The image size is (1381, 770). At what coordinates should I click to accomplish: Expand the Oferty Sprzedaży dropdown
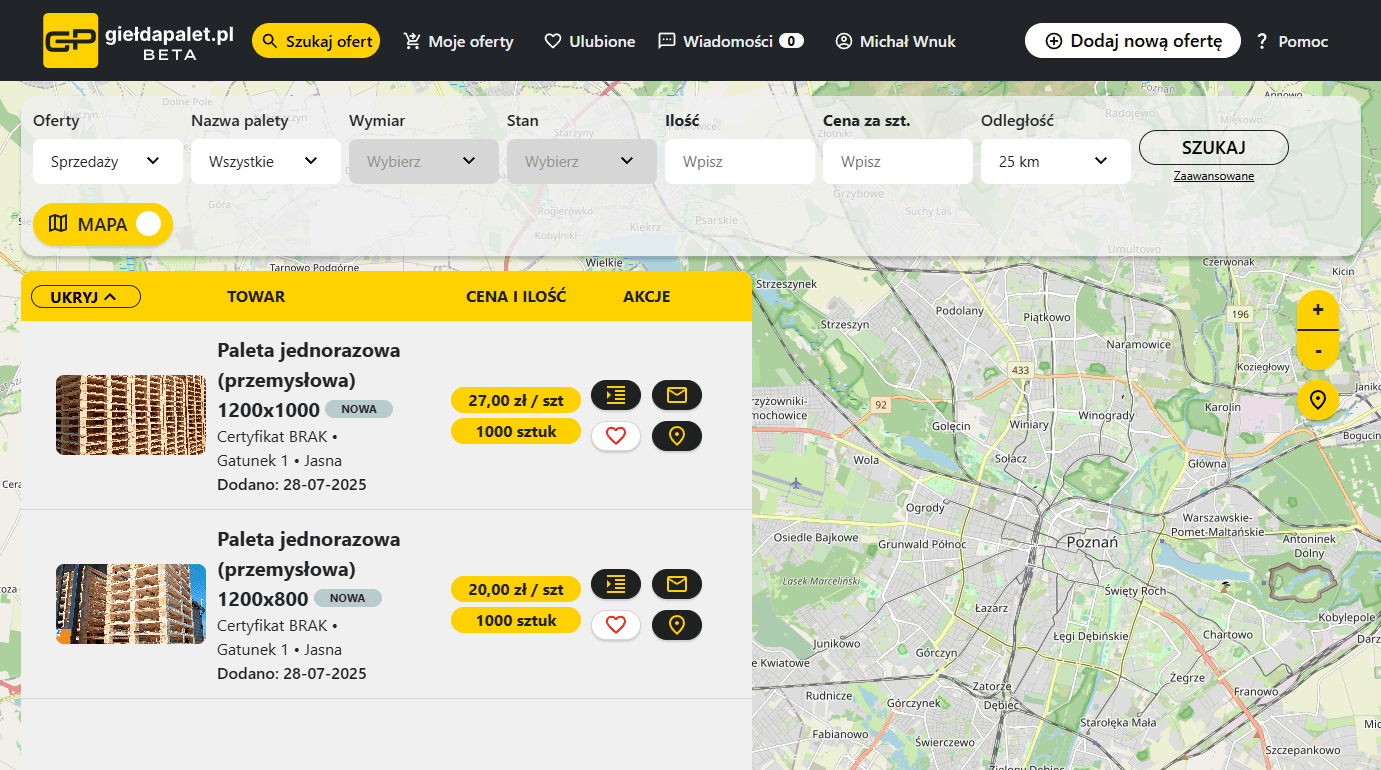coord(108,161)
